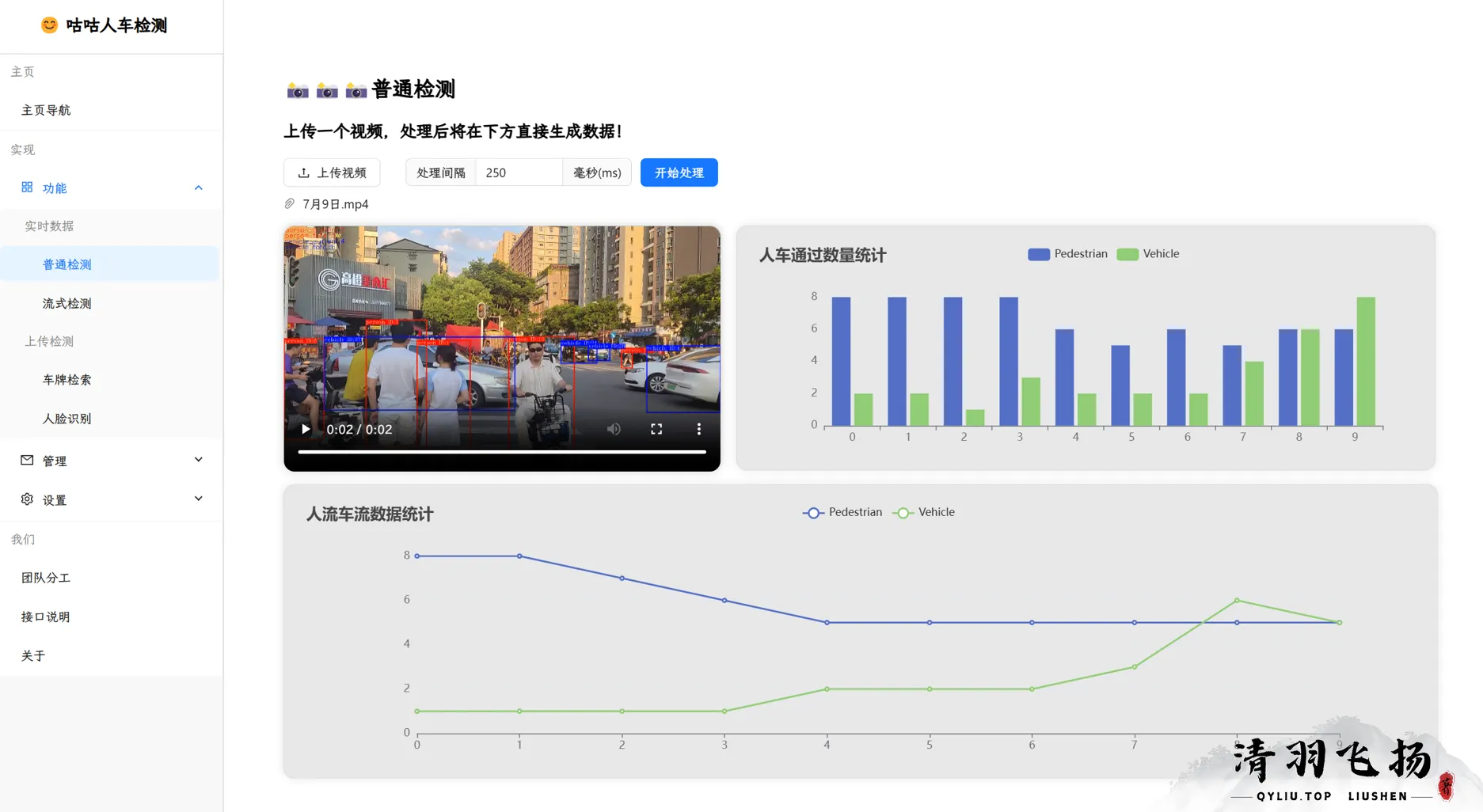Click the video progress bar
Viewport: 1483px width, 812px height.
pyautogui.click(x=501, y=452)
